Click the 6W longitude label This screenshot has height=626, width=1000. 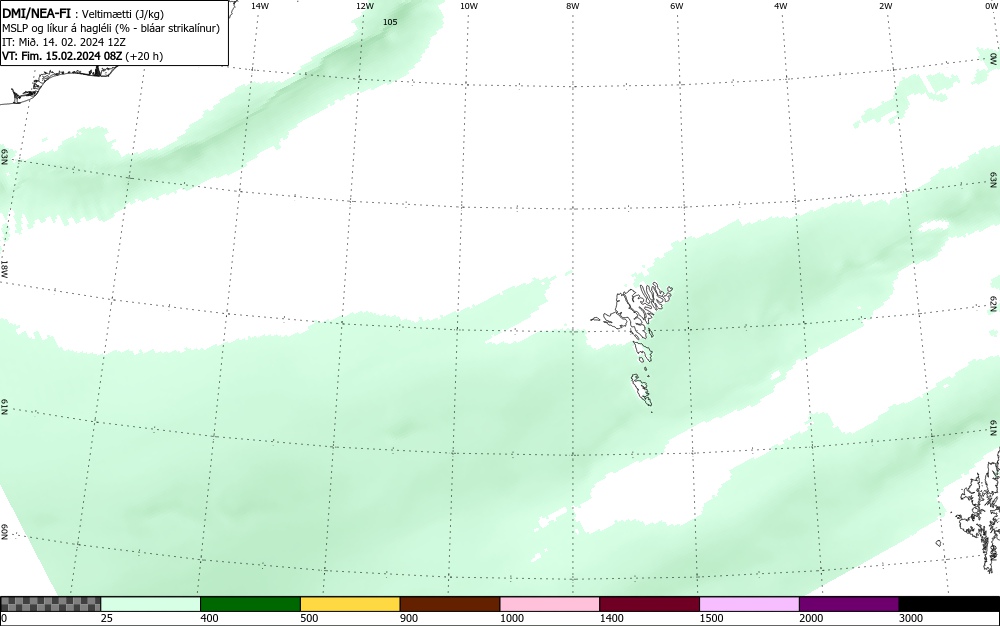click(677, 6)
